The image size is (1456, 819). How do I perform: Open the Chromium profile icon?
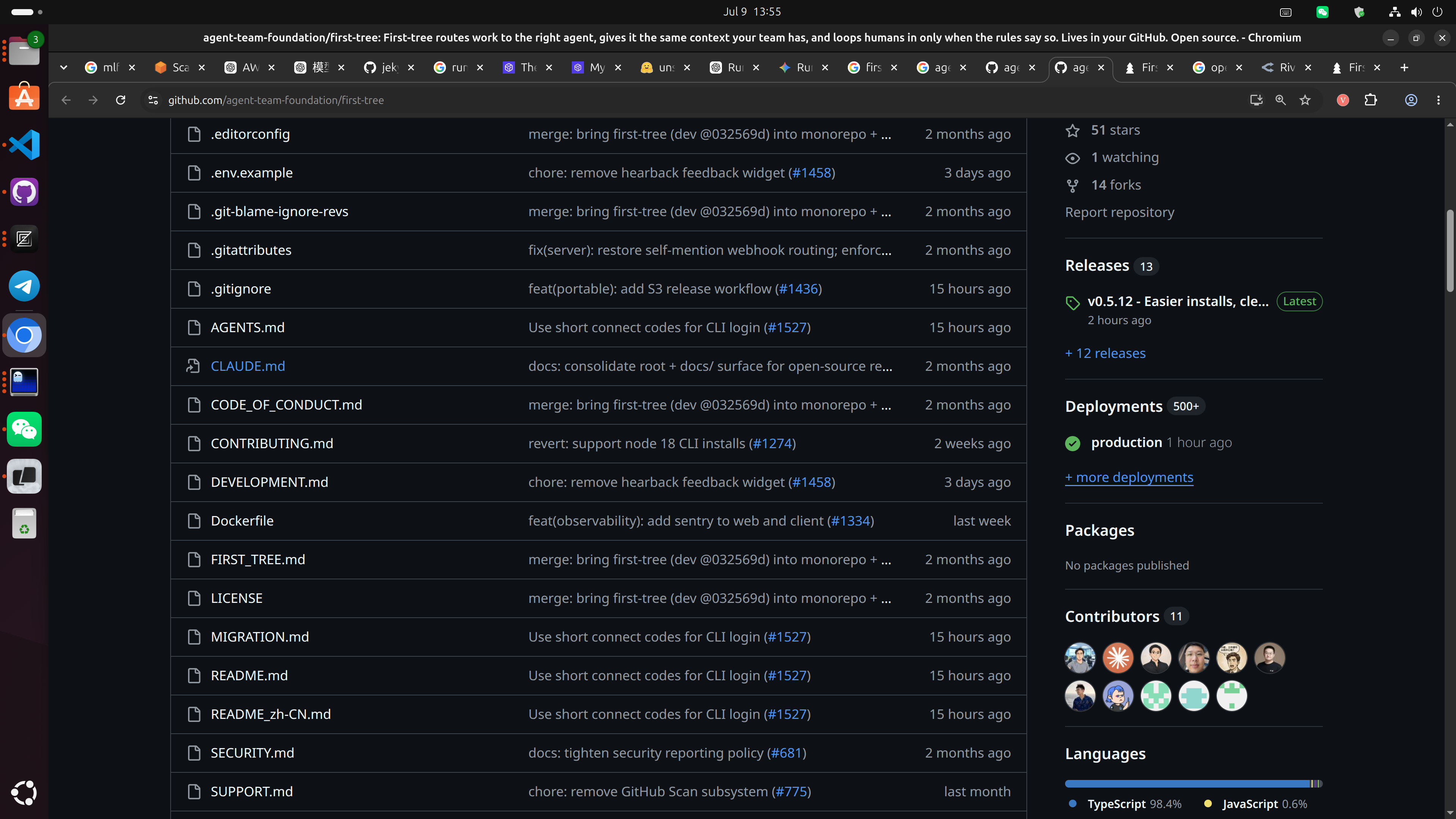point(1411,100)
